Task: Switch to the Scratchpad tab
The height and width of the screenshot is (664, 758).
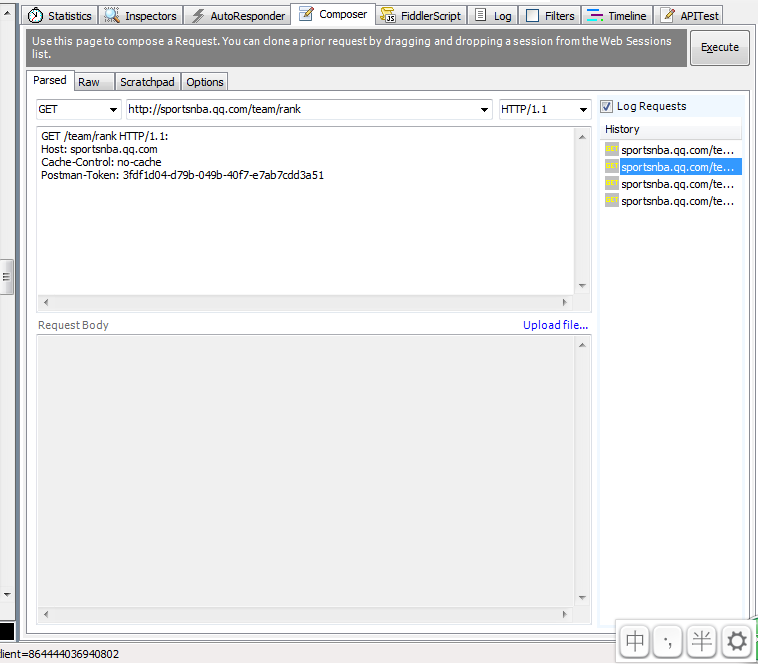Action: click(x=147, y=82)
